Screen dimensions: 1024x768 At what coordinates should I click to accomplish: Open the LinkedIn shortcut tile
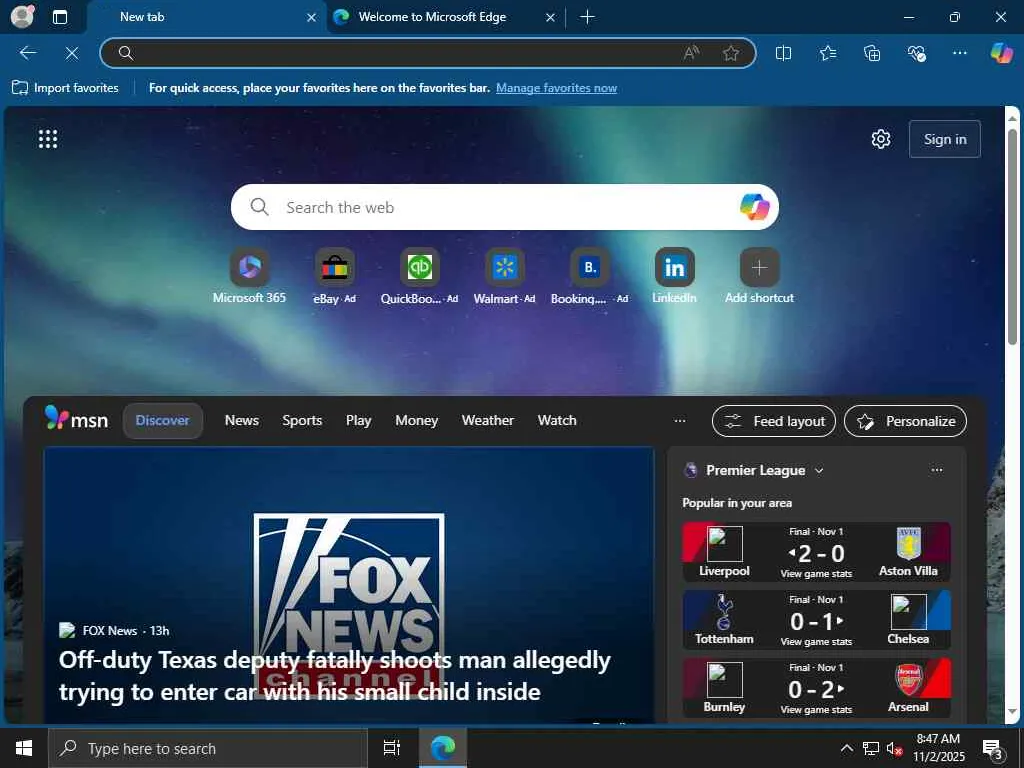point(675,276)
